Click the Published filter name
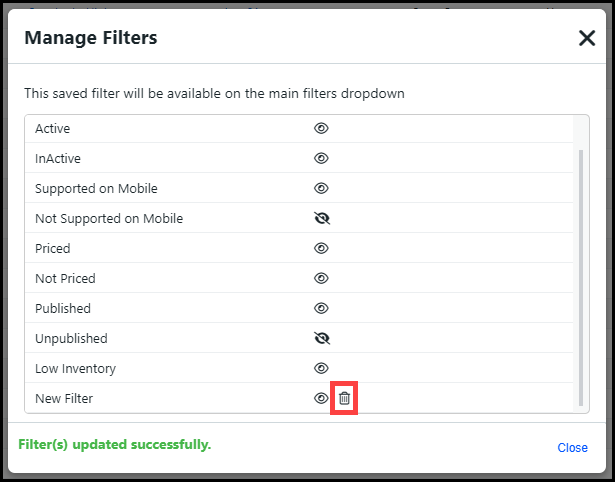The width and height of the screenshot is (615, 482). click(63, 308)
